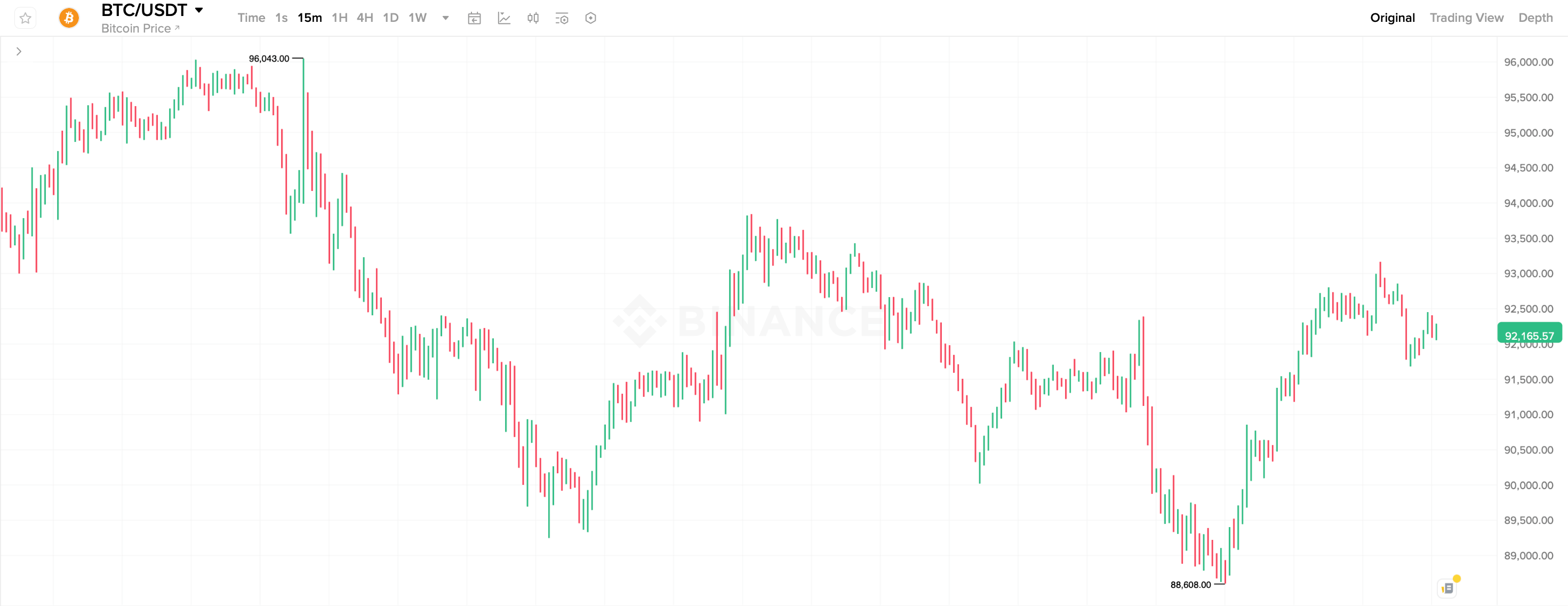1568x606 pixels.
Task: Open the chart display settings icon
Action: click(x=562, y=18)
